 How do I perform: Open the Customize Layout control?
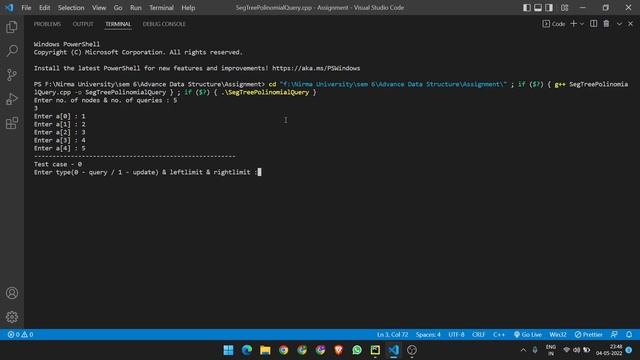pyautogui.click(x=564, y=8)
